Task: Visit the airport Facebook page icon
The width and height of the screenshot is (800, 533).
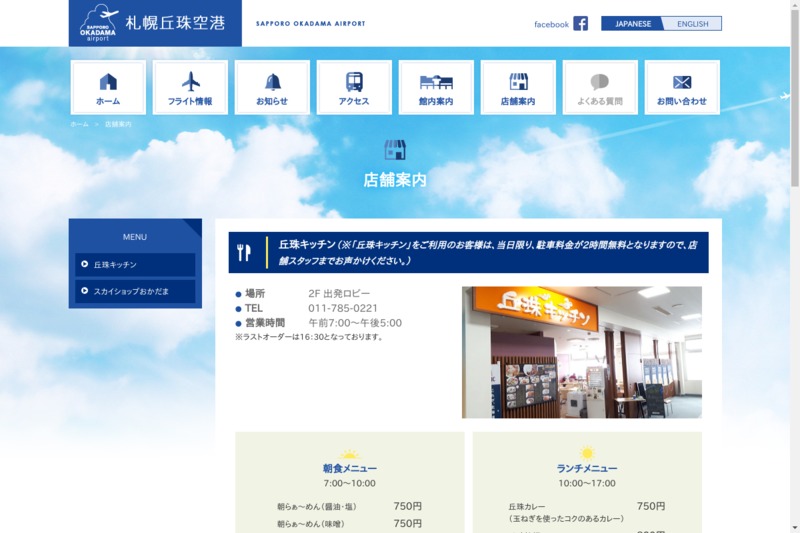Action: tap(580, 24)
